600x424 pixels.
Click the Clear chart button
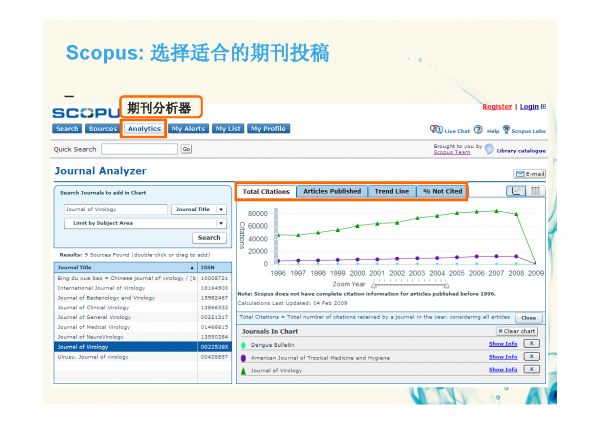pos(517,331)
